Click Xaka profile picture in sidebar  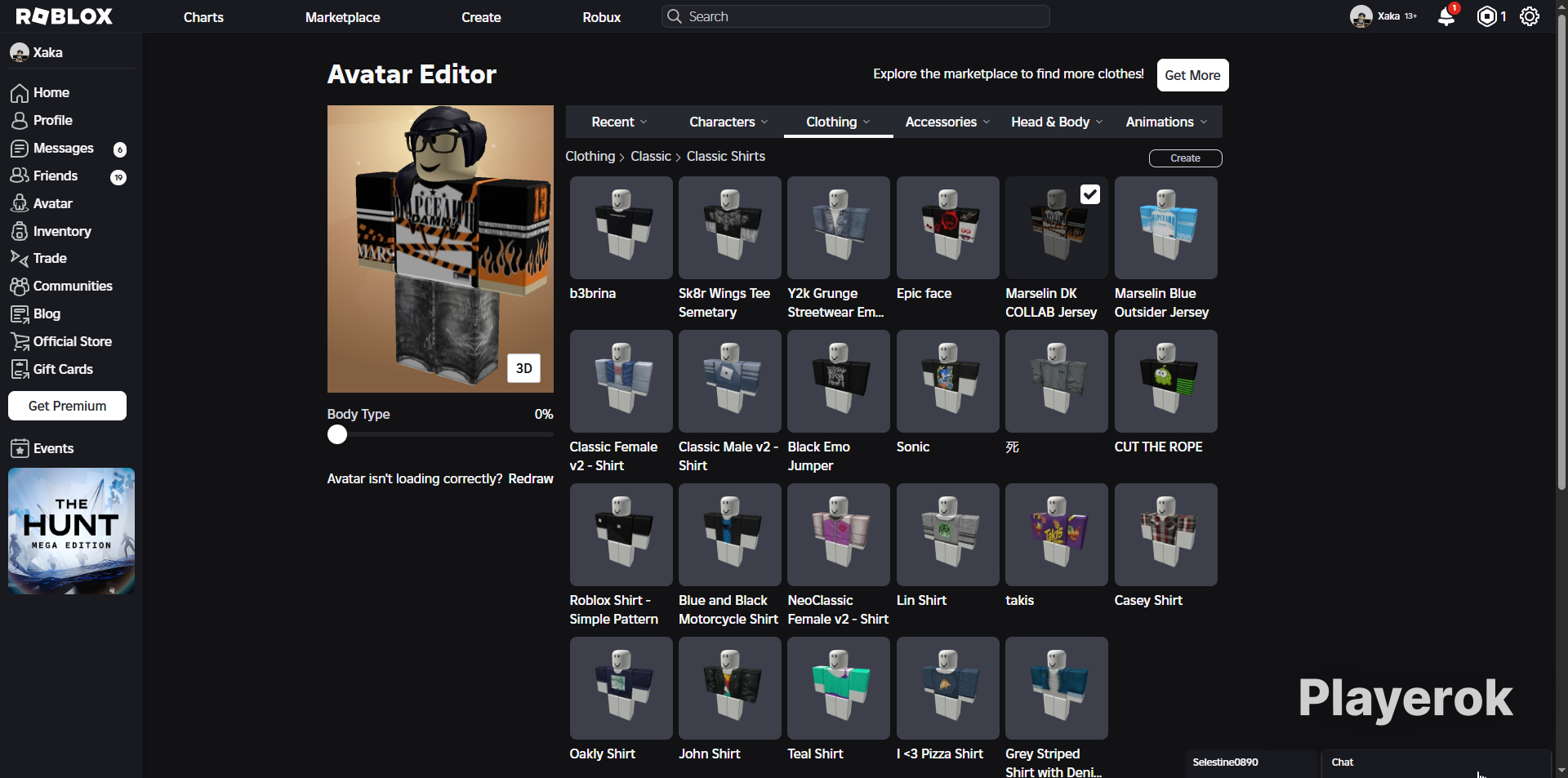20,53
